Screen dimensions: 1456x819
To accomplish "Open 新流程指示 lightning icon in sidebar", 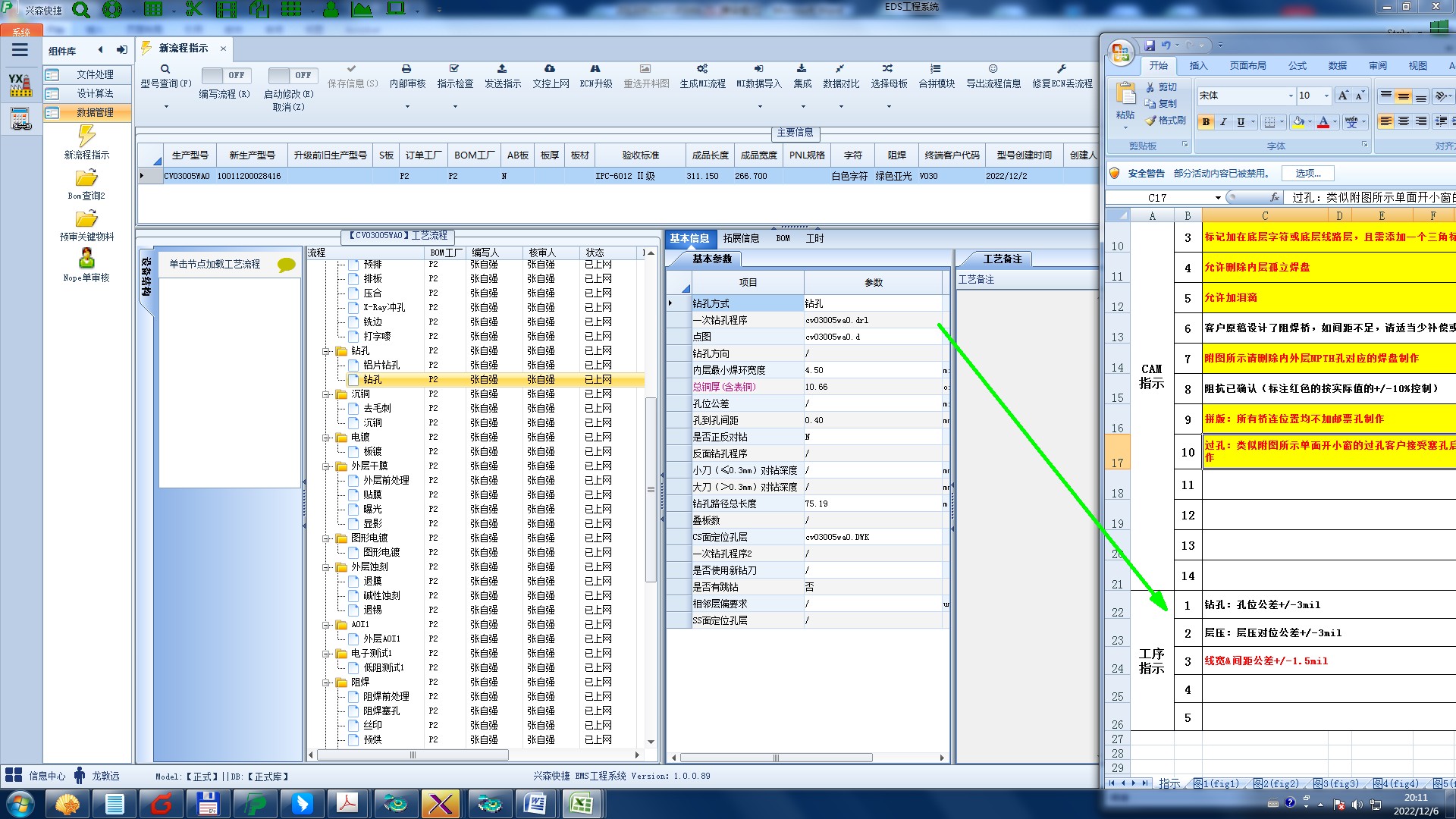I will pyautogui.click(x=86, y=136).
